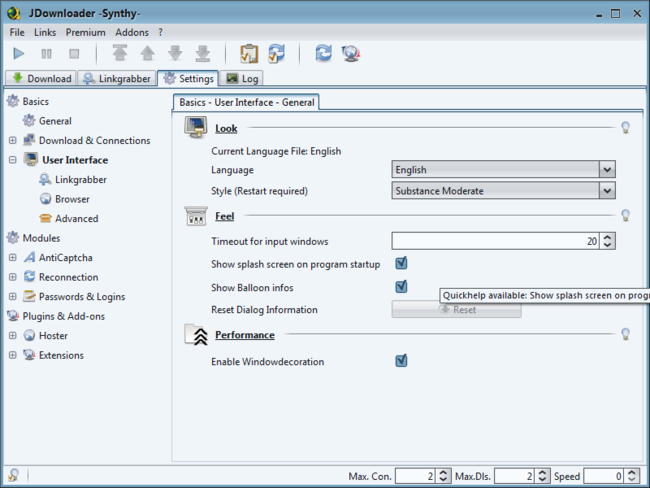Click the status bar icon at bottom left
The image size is (650, 488).
click(14, 475)
